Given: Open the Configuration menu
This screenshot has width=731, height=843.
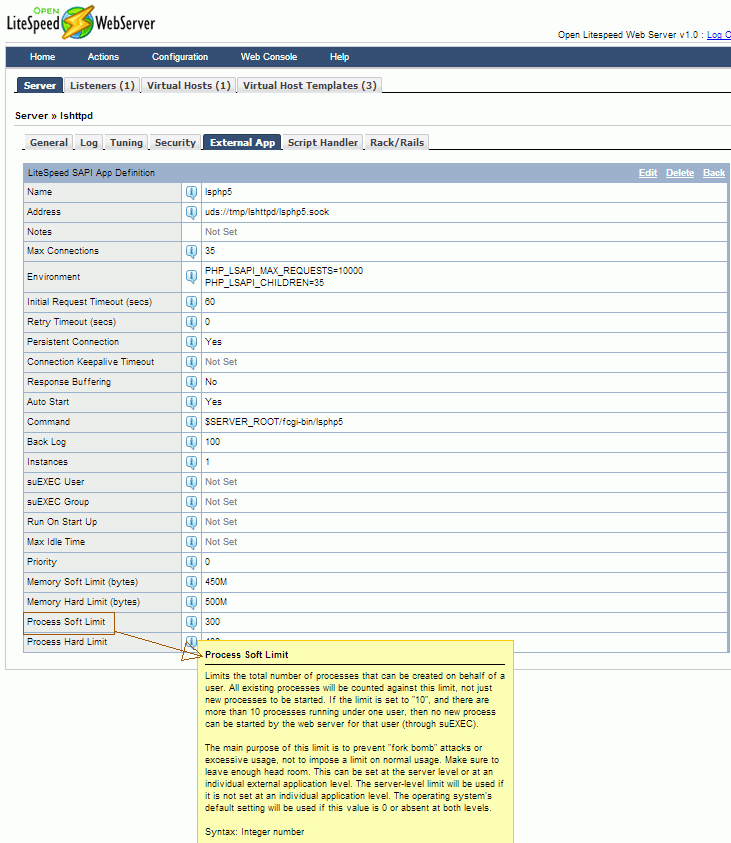Looking at the screenshot, I should tap(180, 57).
